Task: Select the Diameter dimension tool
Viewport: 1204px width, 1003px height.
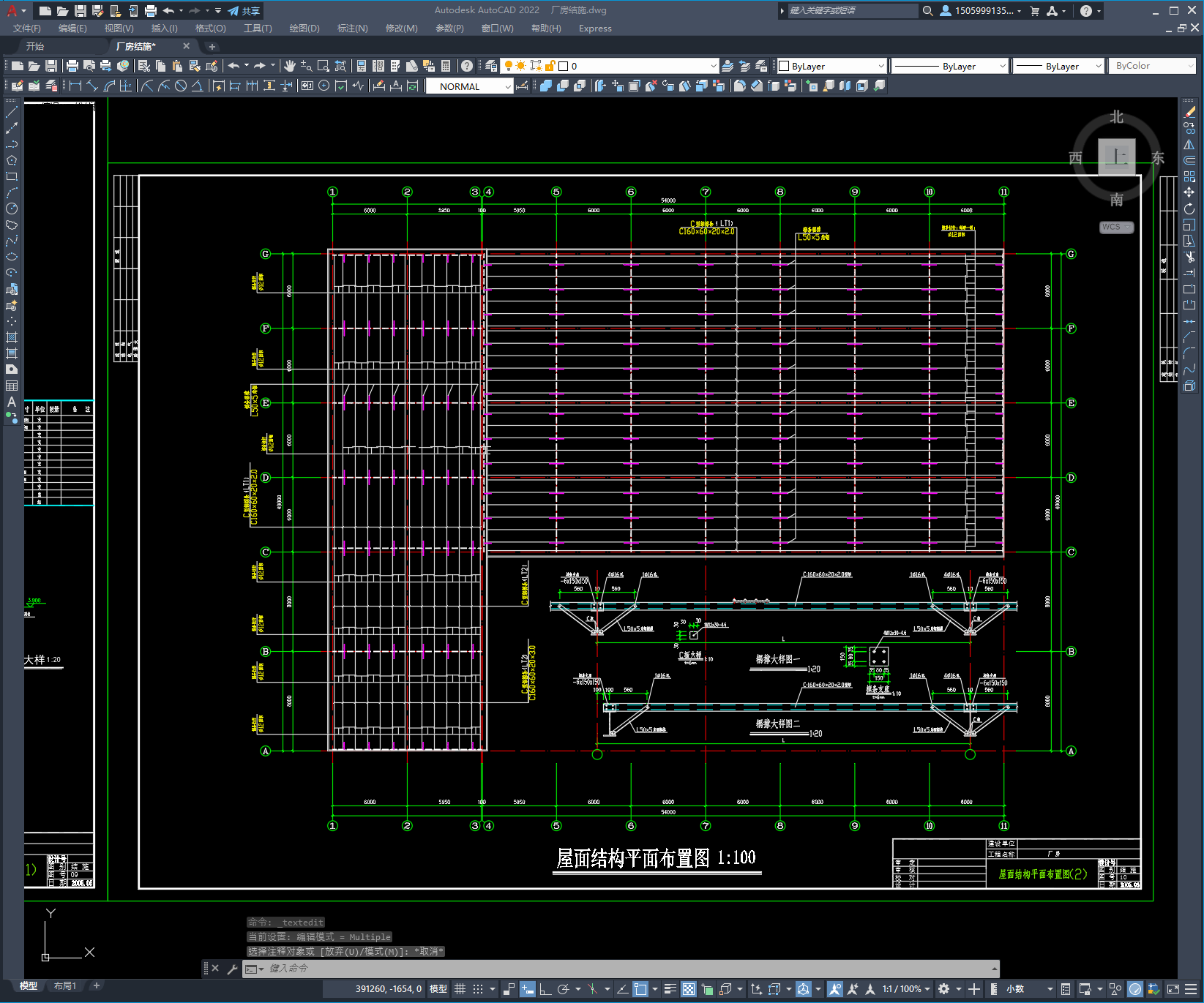Action: [x=181, y=86]
